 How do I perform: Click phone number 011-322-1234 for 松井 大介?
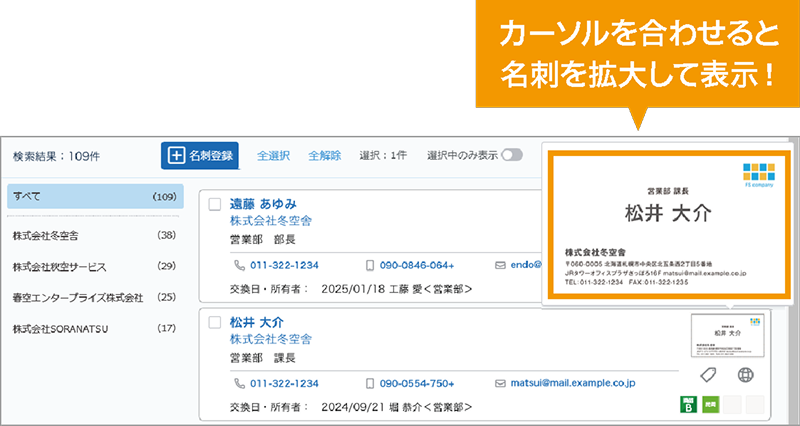coord(284,383)
